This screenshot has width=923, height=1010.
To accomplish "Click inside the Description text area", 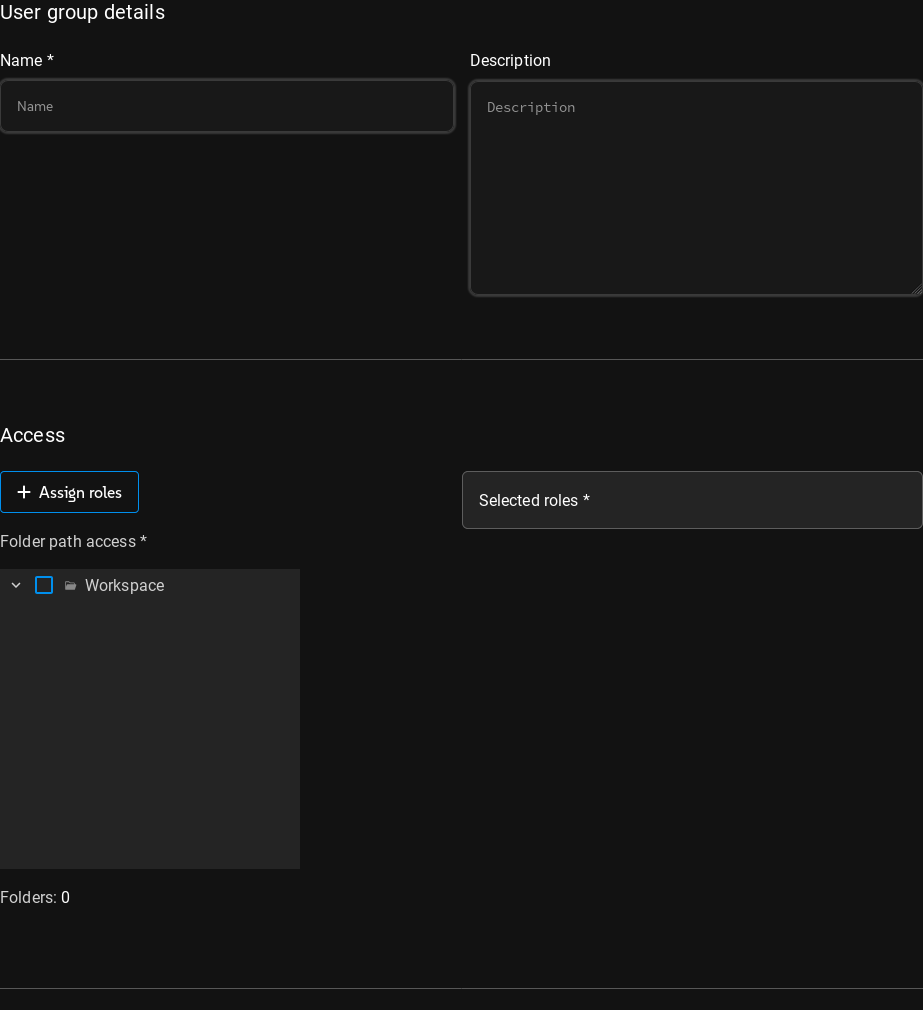I will 696,188.
